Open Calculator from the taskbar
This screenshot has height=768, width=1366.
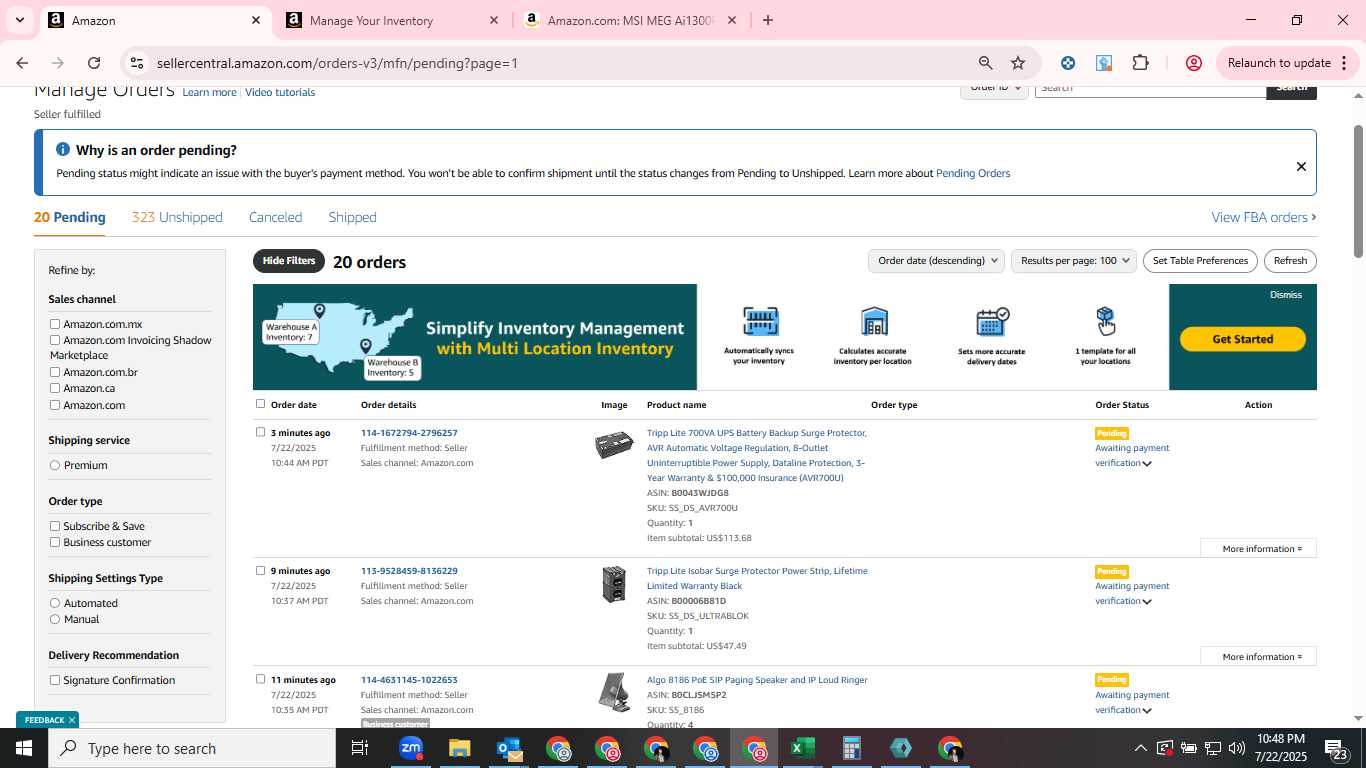pyautogui.click(x=851, y=748)
